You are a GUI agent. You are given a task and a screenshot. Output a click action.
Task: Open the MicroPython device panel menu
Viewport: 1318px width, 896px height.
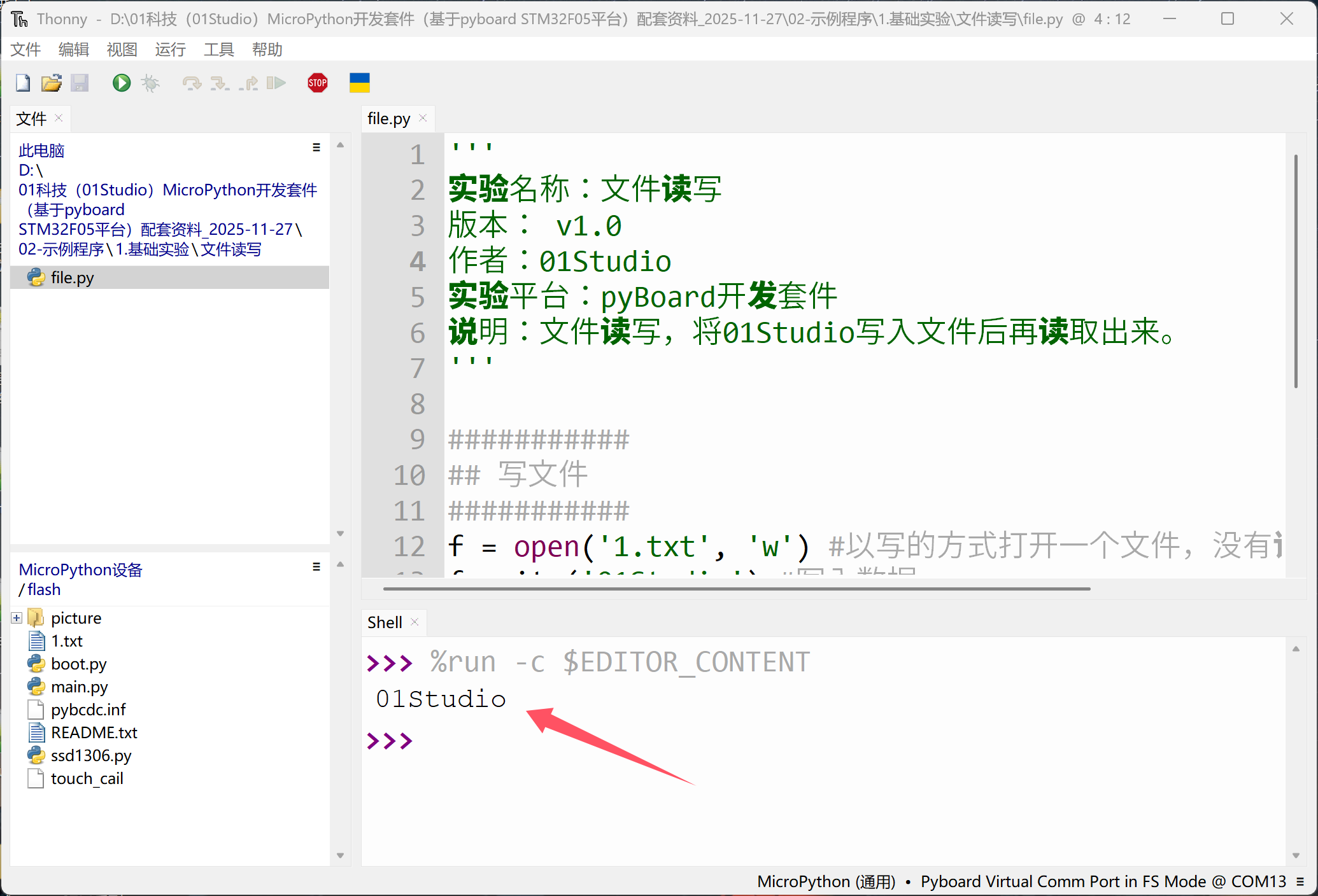[x=316, y=567]
